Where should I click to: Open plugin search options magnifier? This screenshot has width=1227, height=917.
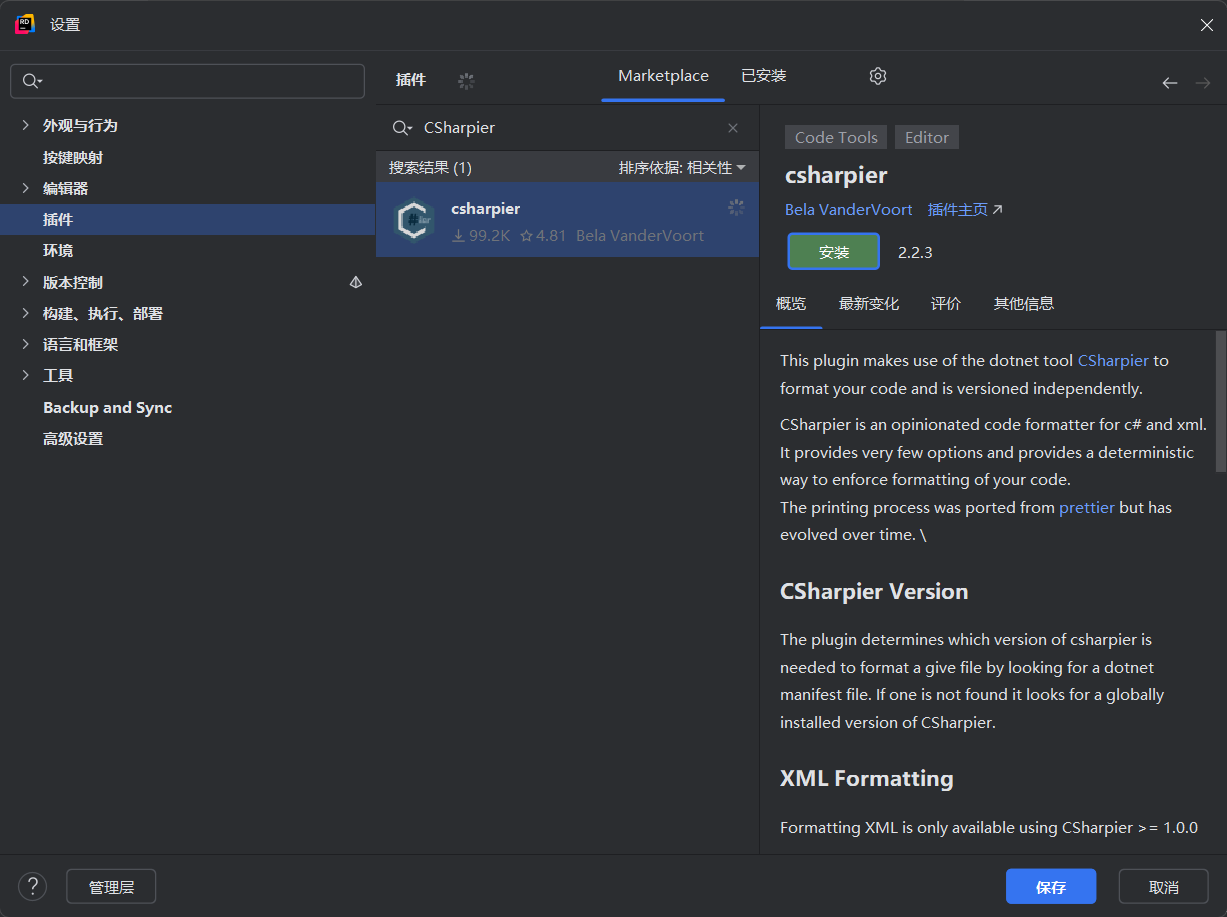click(x=402, y=128)
